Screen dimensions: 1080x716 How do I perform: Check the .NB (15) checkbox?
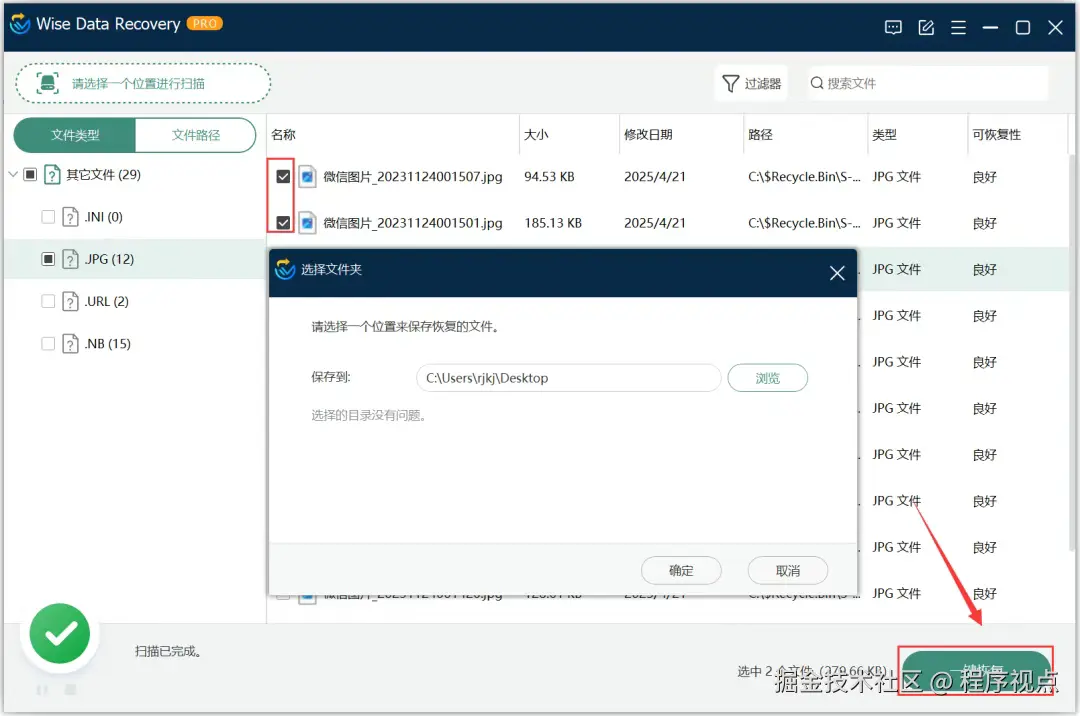click(48, 344)
